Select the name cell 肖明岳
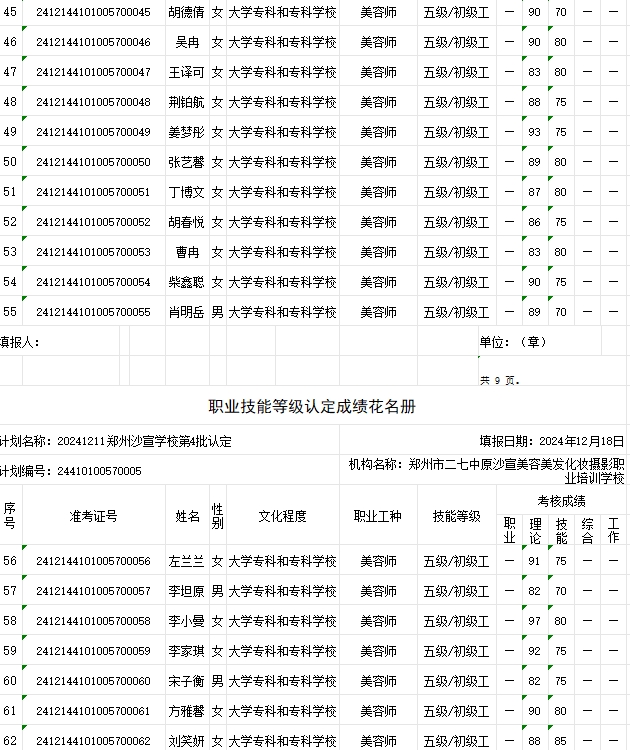The width and height of the screenshot is (630, 750). (x=186, y=312)
